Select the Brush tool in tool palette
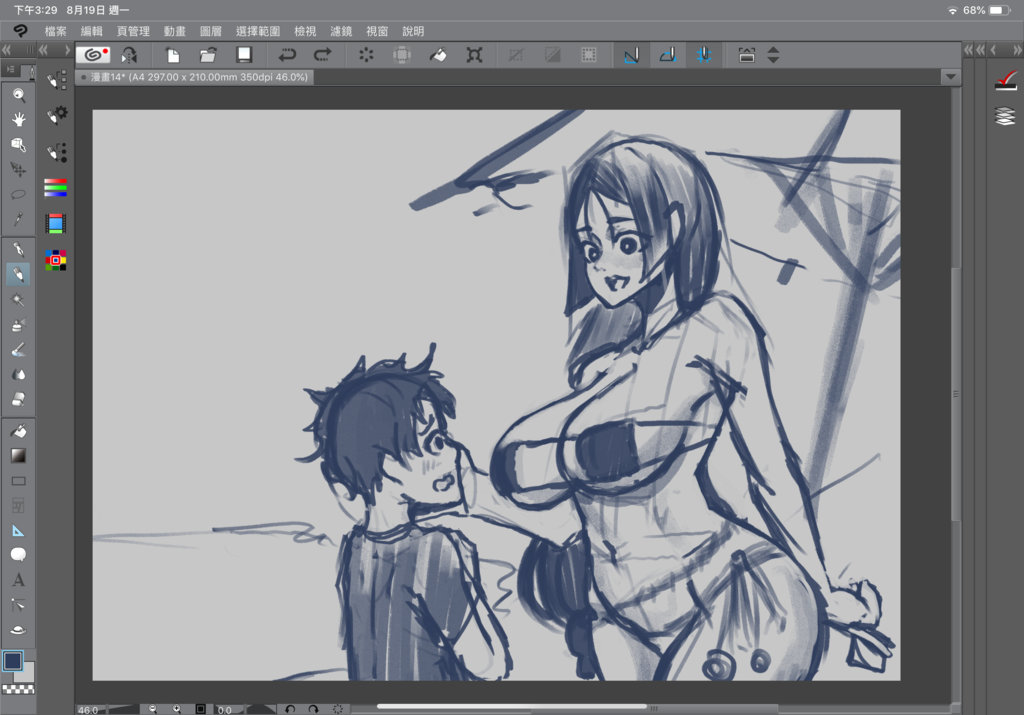The height and width of the screenshot is (715, 1024). coord(18,349)
